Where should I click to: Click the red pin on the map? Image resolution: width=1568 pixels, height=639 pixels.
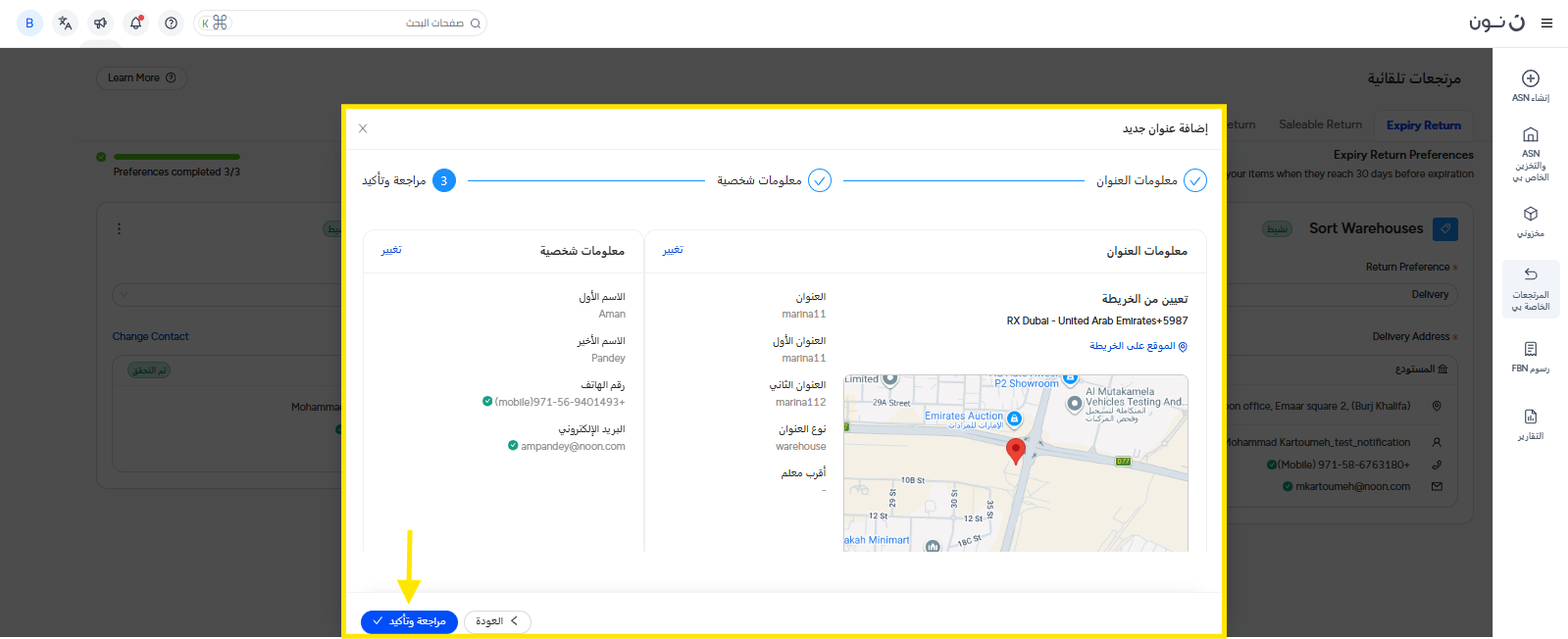pos(1016,450)
